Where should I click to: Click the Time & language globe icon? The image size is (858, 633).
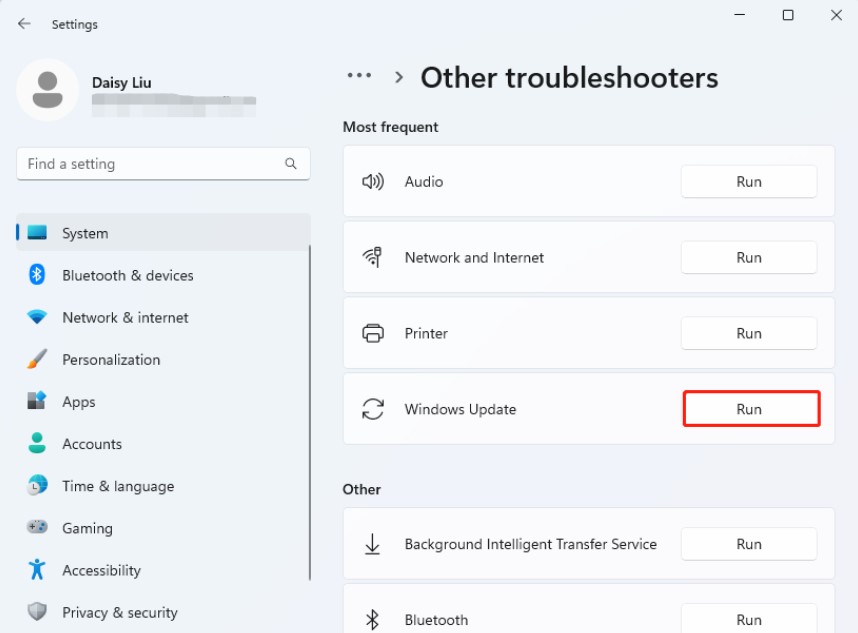37,485
